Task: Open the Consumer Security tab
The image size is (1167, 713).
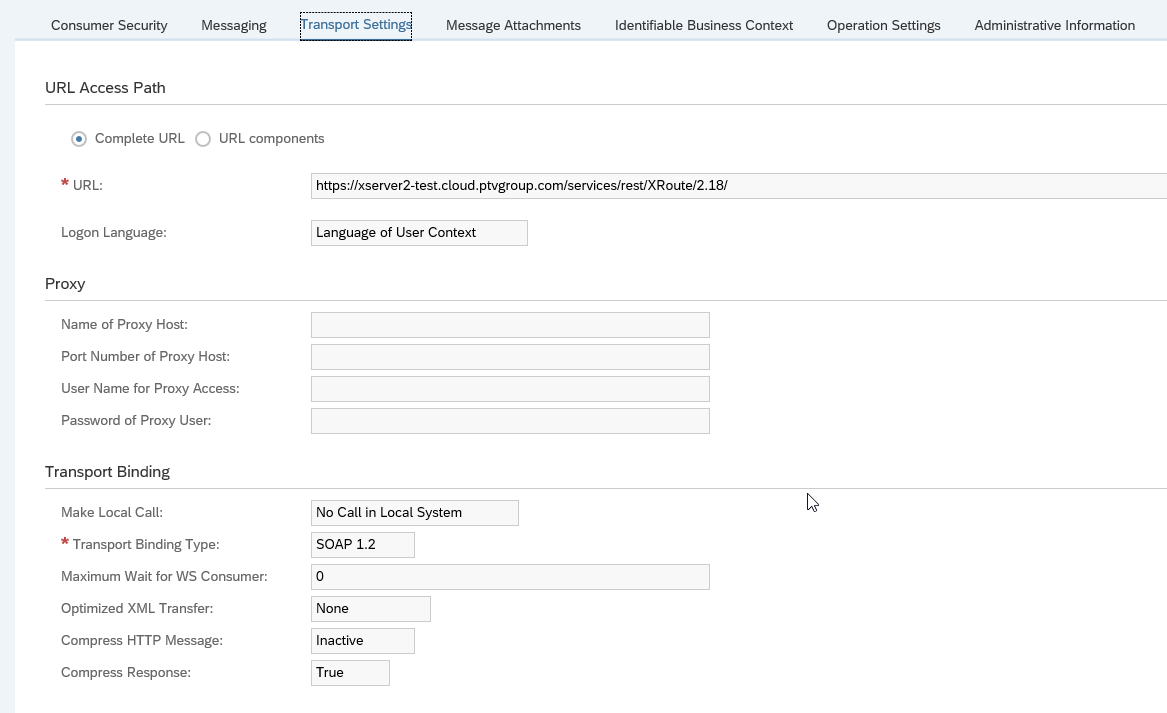Action: pos(109,25)
